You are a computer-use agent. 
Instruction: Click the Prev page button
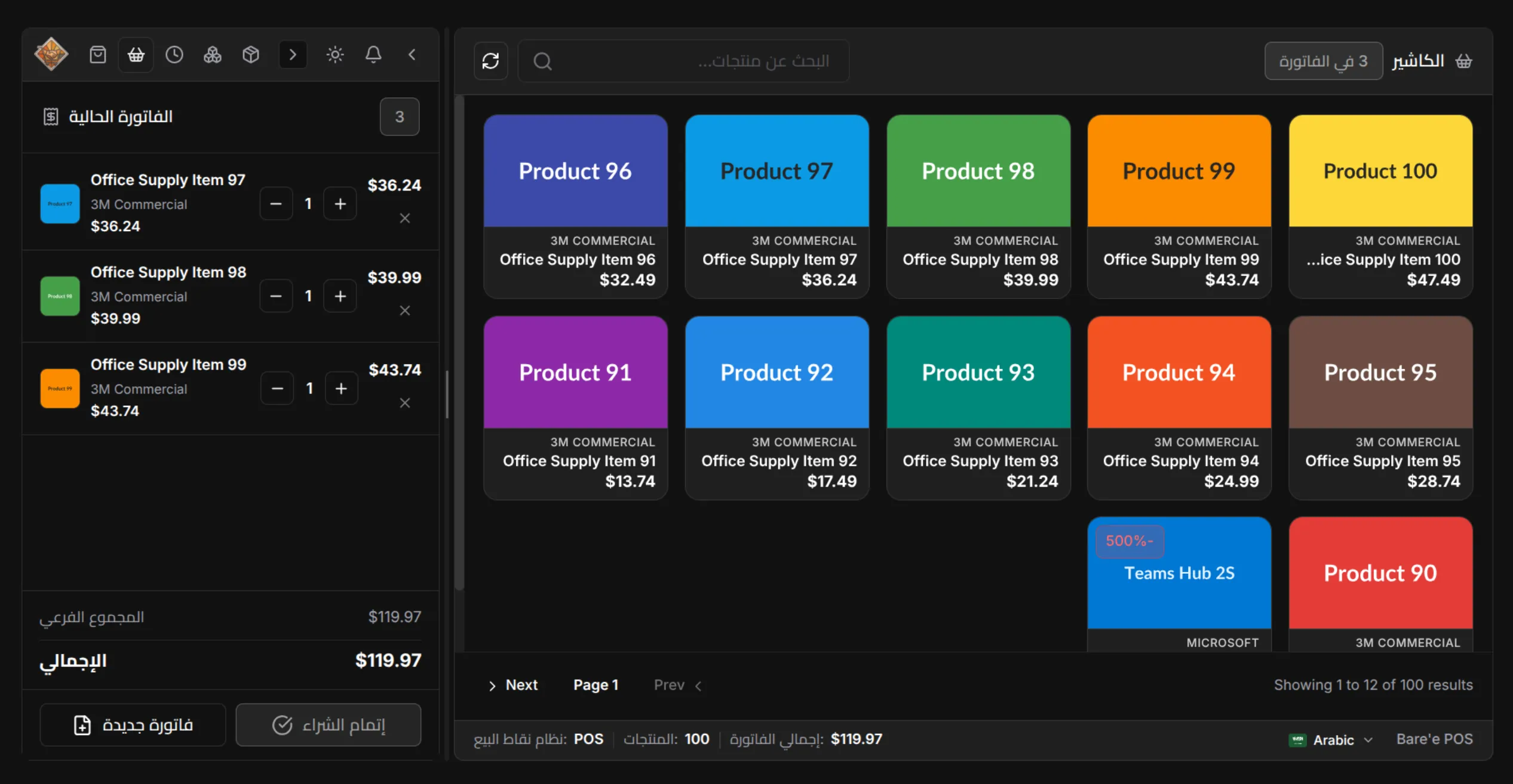point(678,685)
